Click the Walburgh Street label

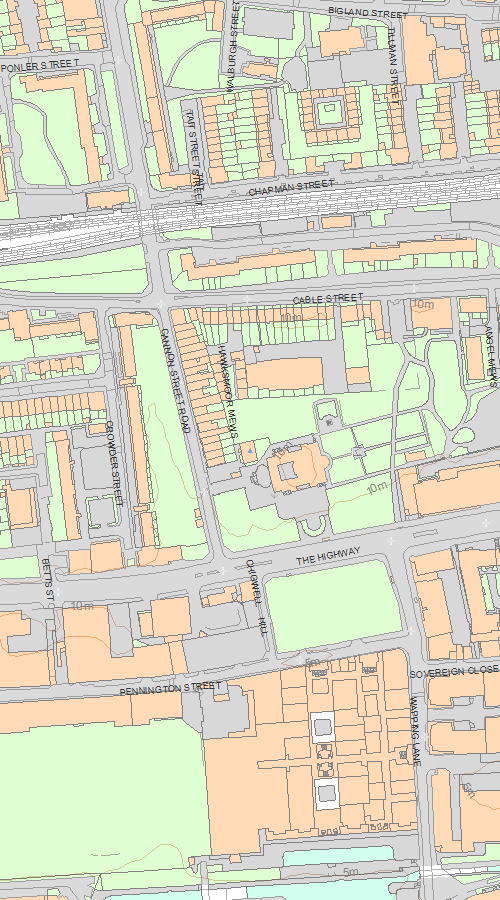point(232,46)
